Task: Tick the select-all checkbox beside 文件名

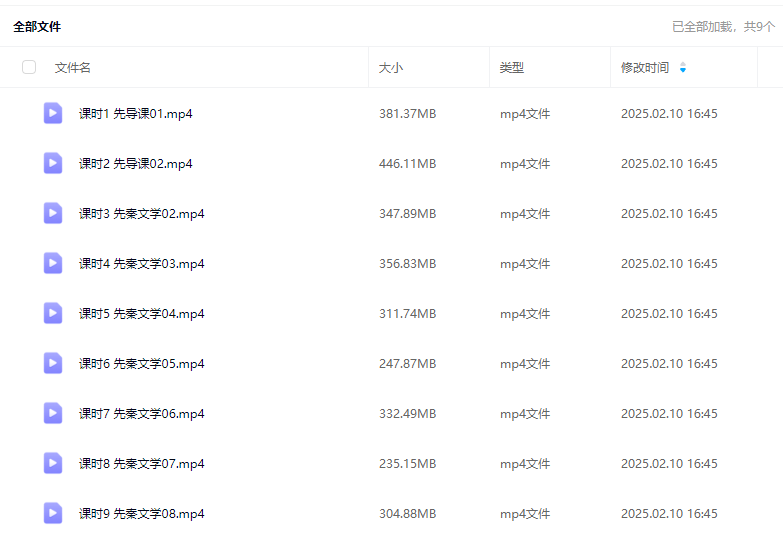Action: pos(29,67)
